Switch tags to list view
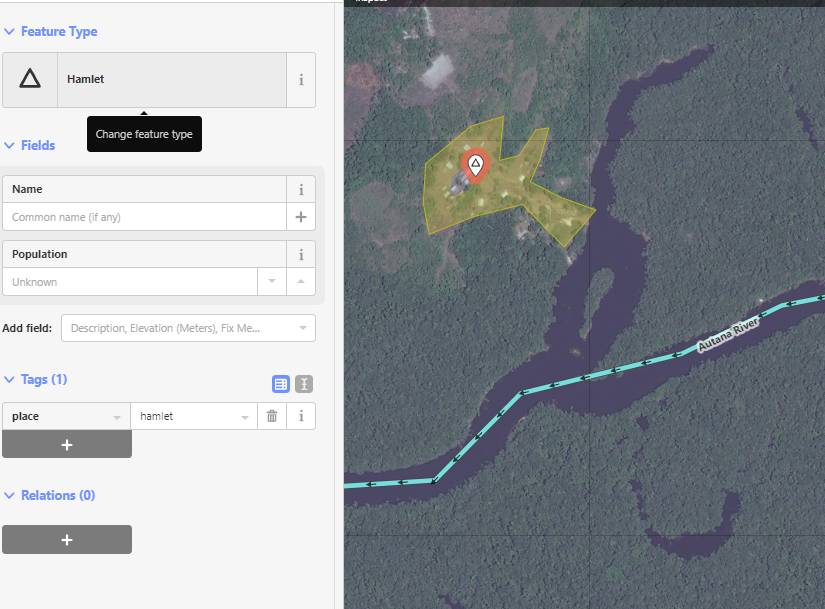Screen dimensions: 825x609 coord(281,384)
